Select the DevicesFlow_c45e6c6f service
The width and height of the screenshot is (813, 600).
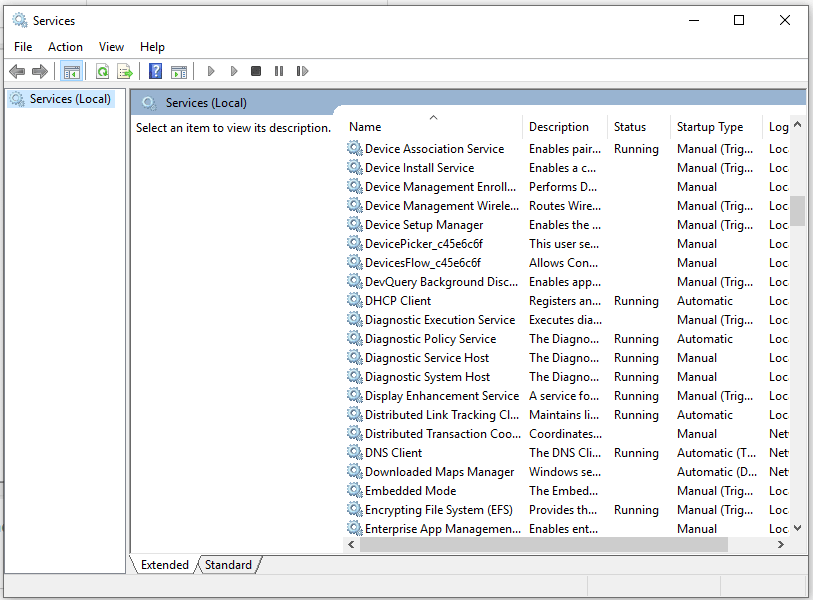click(423, 262)
